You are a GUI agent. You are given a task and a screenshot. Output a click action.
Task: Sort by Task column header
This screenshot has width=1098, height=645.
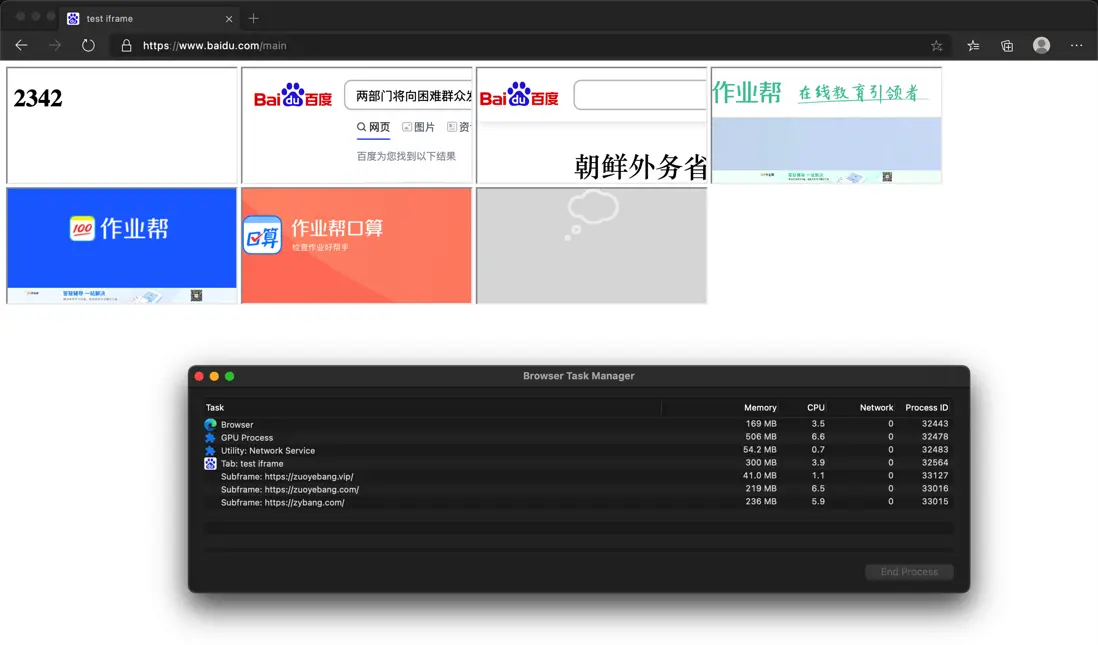click(x=215, y=408)
